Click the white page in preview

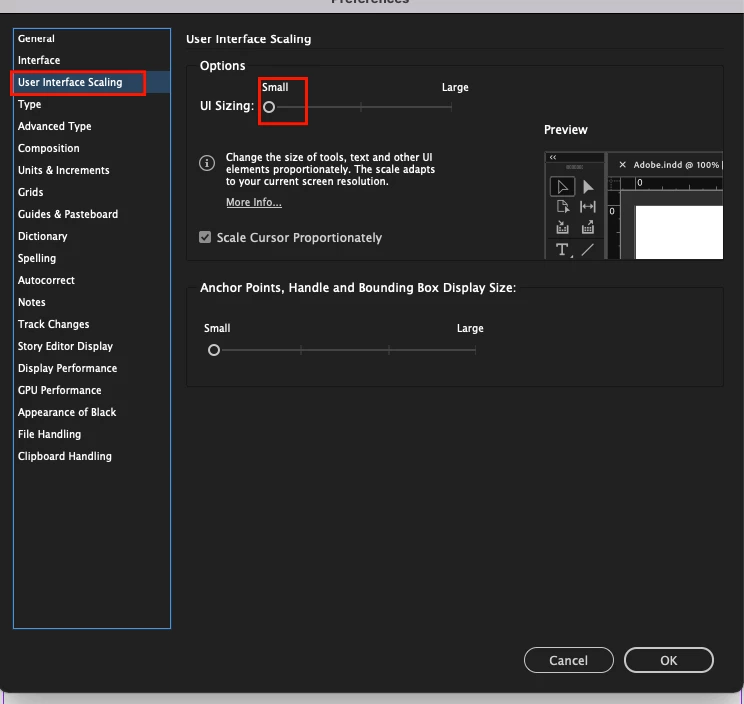[679, 232]
